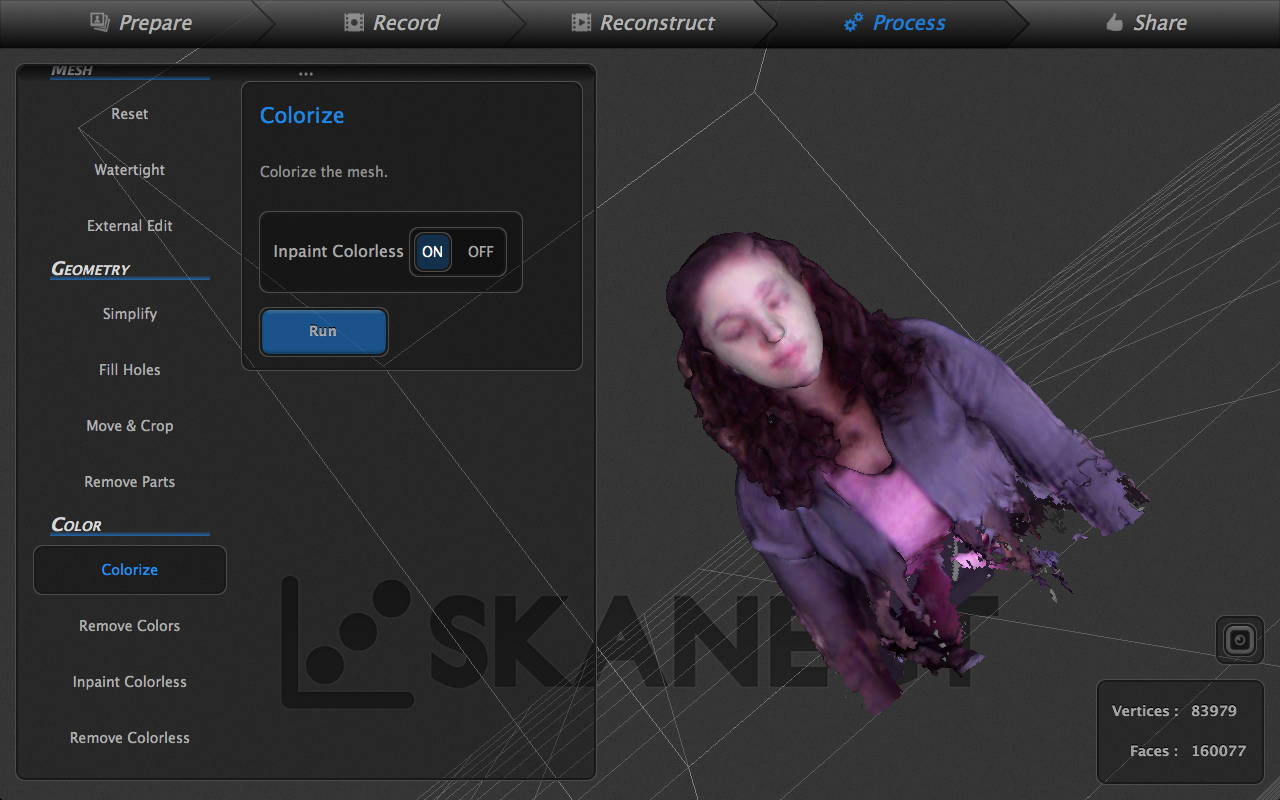Click the Share hand icon
The width and height of the screenshot is (1280, 800).
(x=1115, y=21)
